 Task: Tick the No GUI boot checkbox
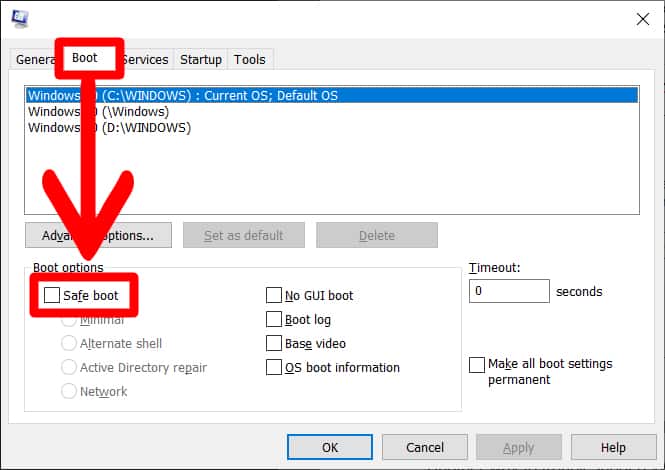coord(274,295)
